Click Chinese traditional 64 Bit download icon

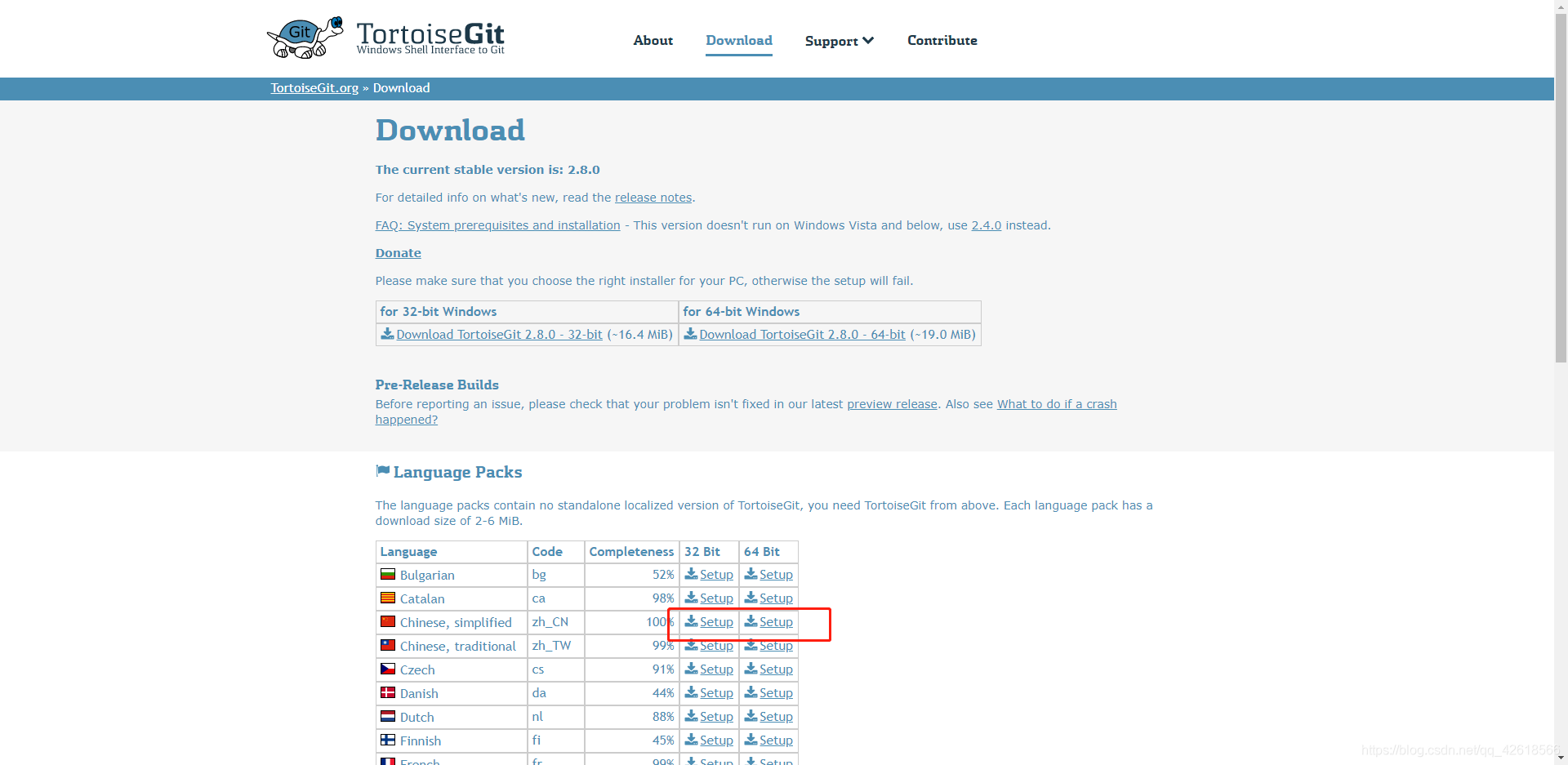(751, 645)
